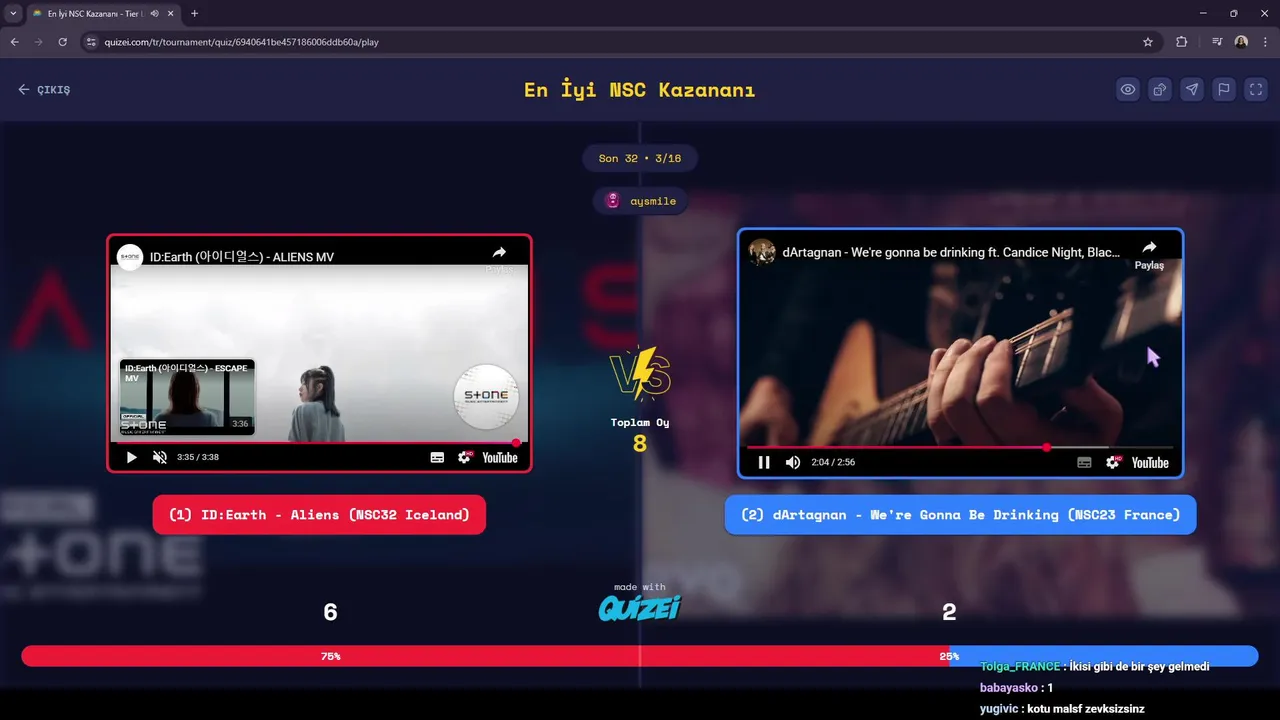This screenshot has width=1280, height=720.
Task: Vote for (2) dArtagnan - We're Gonna Be Drinking
Action: 960,515
